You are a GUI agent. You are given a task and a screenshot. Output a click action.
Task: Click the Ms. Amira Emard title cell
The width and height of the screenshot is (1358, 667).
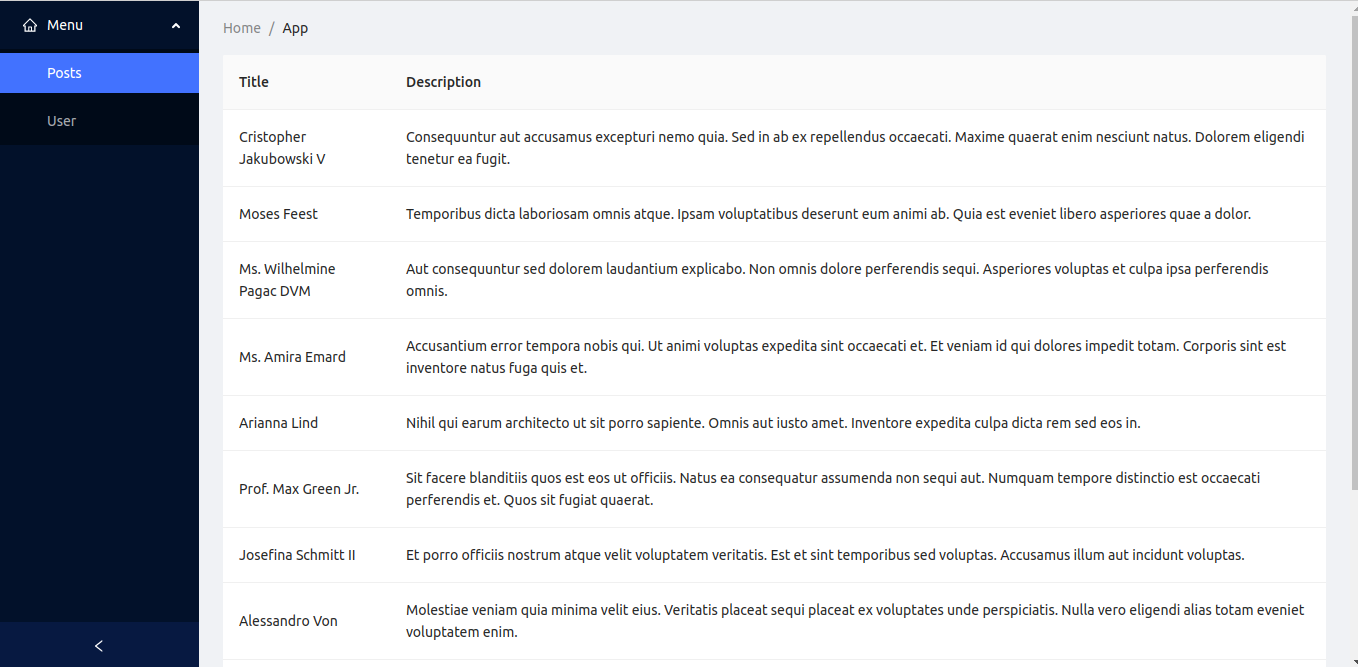pyautogui.click(x=292, y=357)
